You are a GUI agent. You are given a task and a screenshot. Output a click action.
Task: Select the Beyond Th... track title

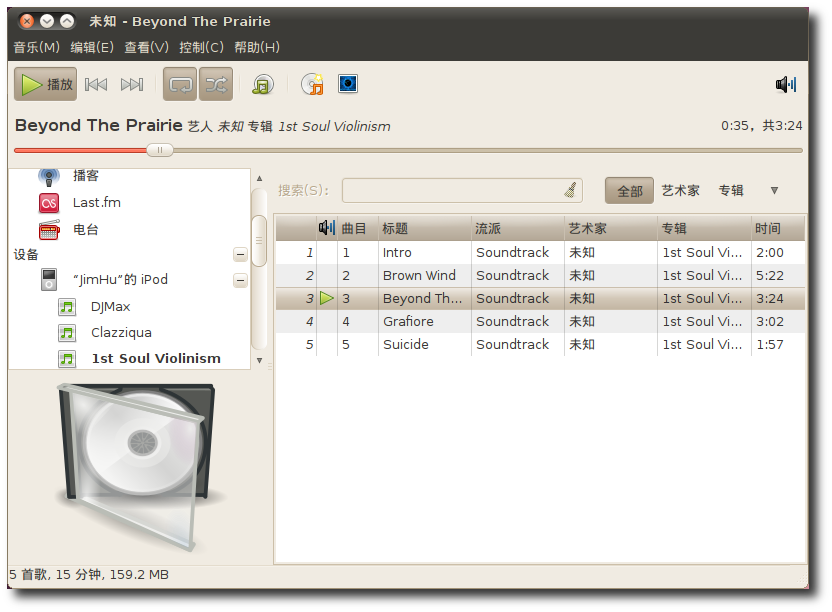pos(422,298)
